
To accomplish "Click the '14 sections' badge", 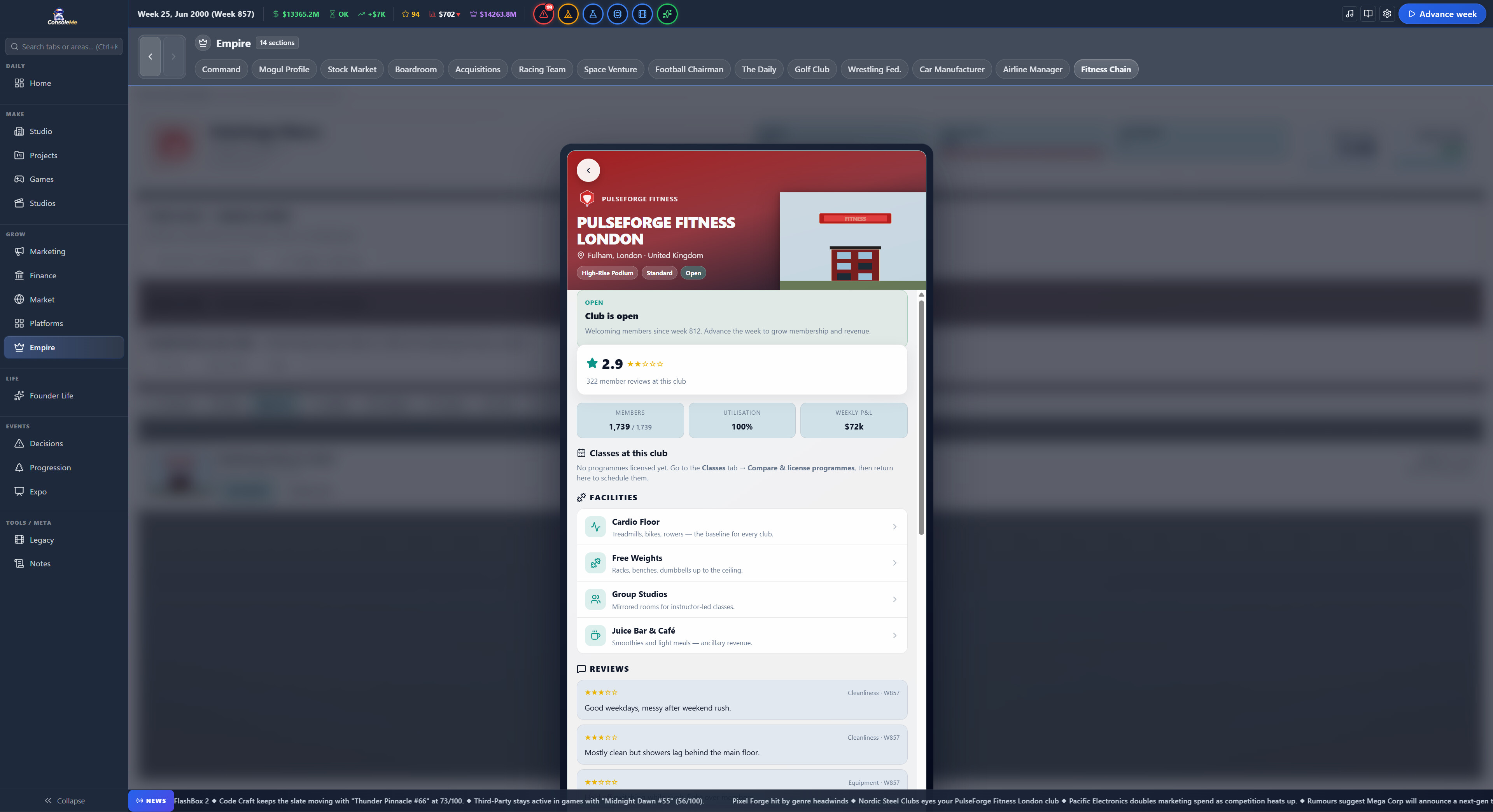I will coord(277,43).
